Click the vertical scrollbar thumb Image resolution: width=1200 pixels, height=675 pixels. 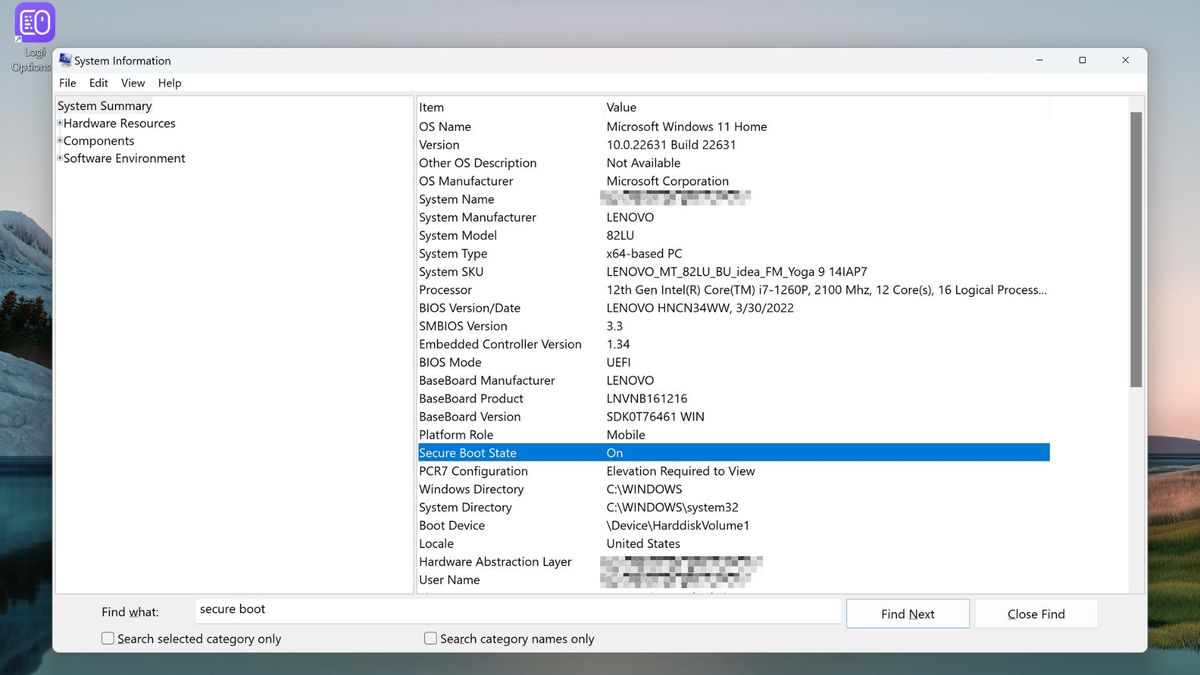click(1136, 250)
